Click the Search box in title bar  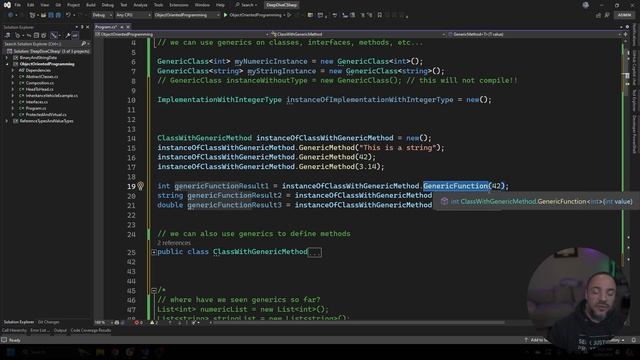coord(246,5)
